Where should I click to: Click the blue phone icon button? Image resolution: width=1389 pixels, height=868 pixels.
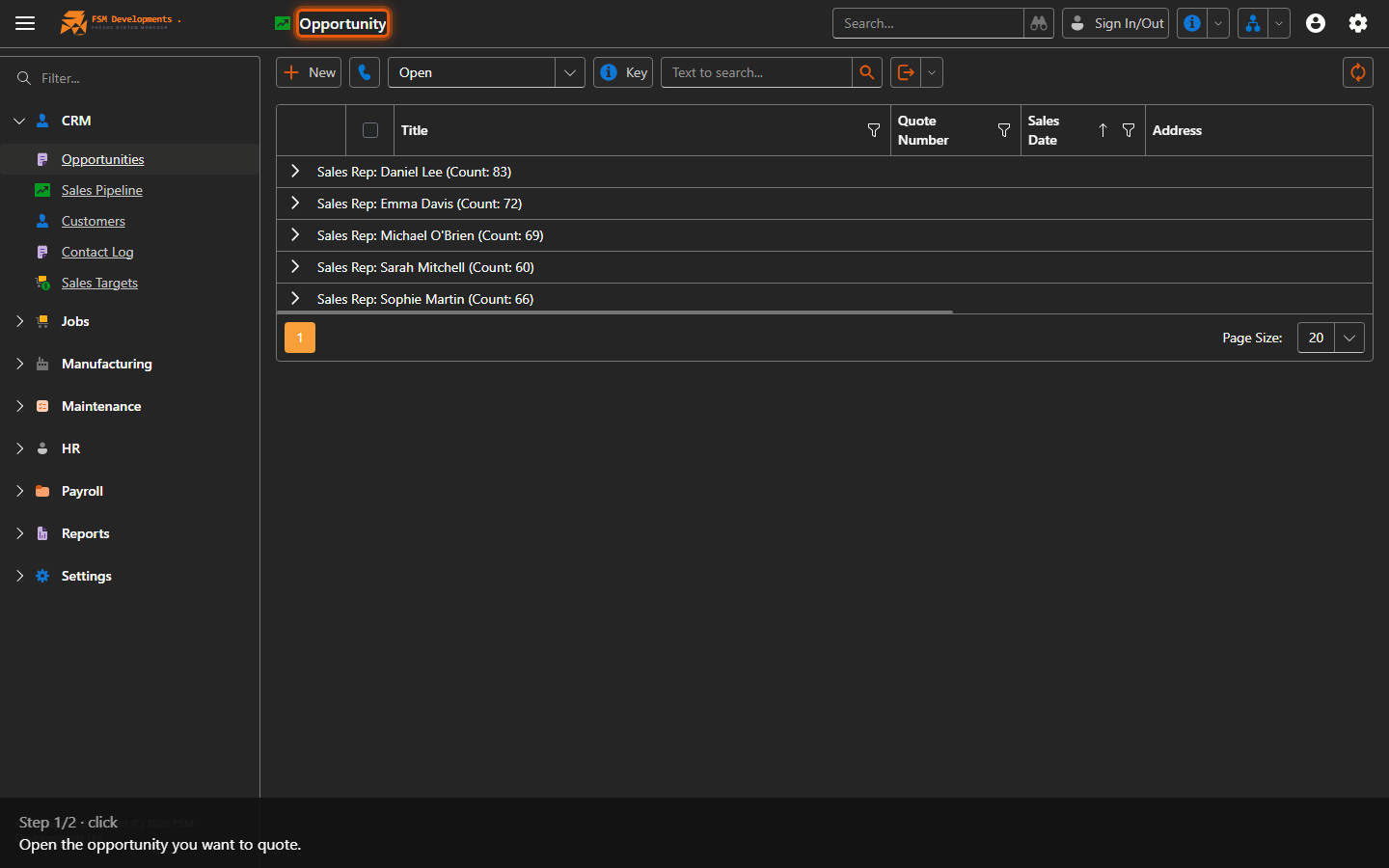click(x=365, y=72)
